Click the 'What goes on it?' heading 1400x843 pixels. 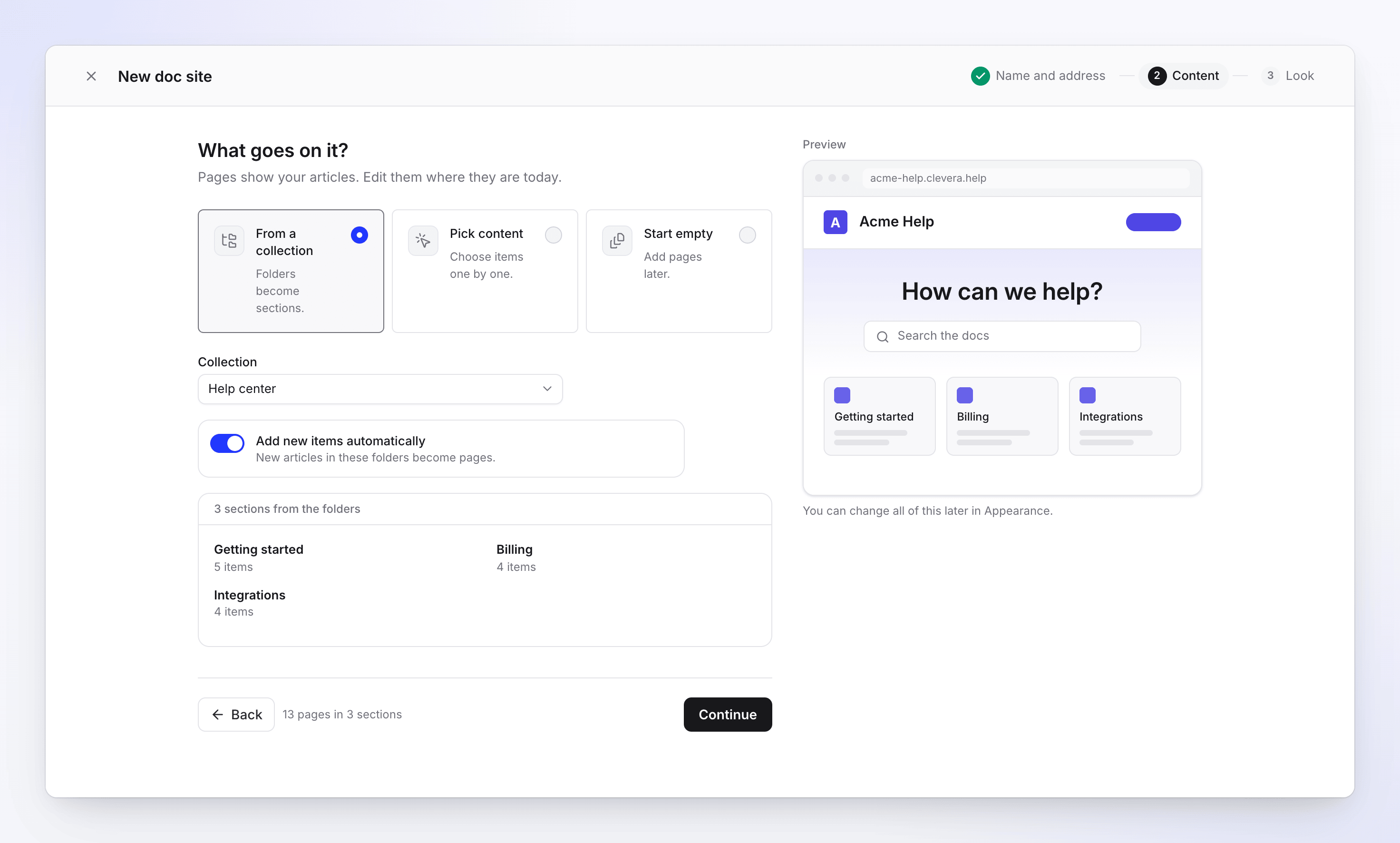tap(273, 150)
